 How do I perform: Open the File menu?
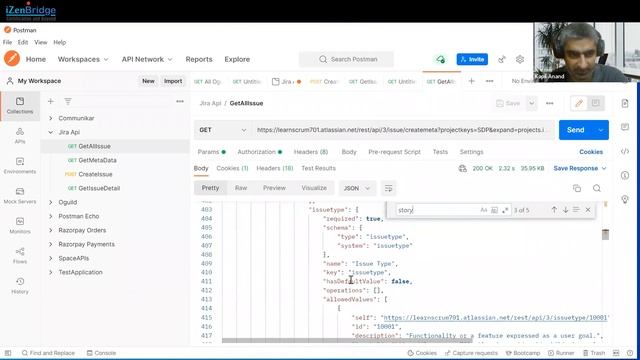pos(7,42)
